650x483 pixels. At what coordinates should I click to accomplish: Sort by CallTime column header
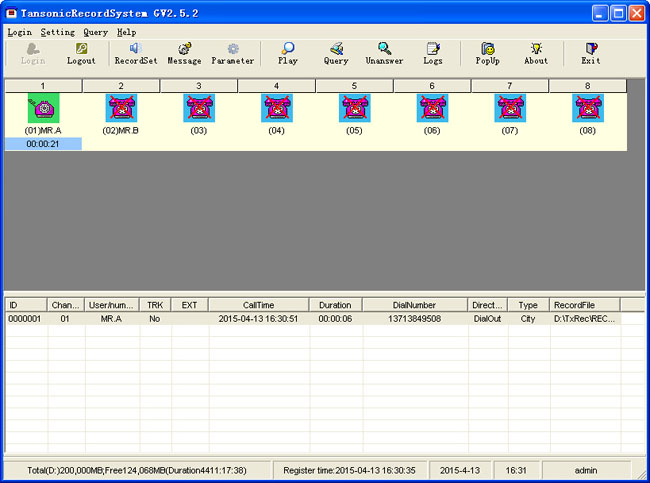[259, 304]
